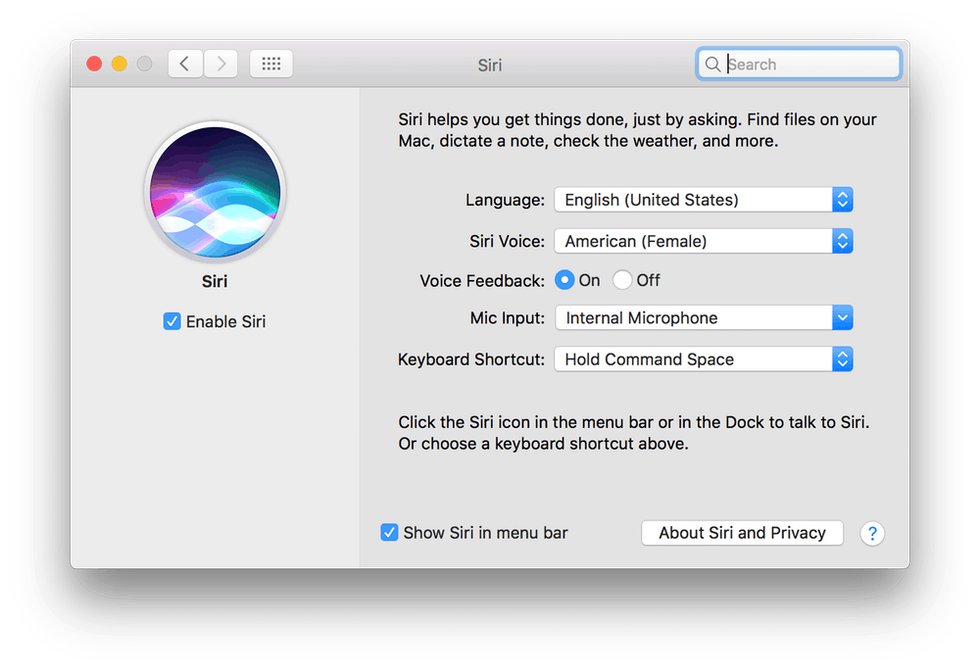Viewport: 980px width, 669px height.
Task: Close the Siri preferences window
Action: click(x=94, y=64)
